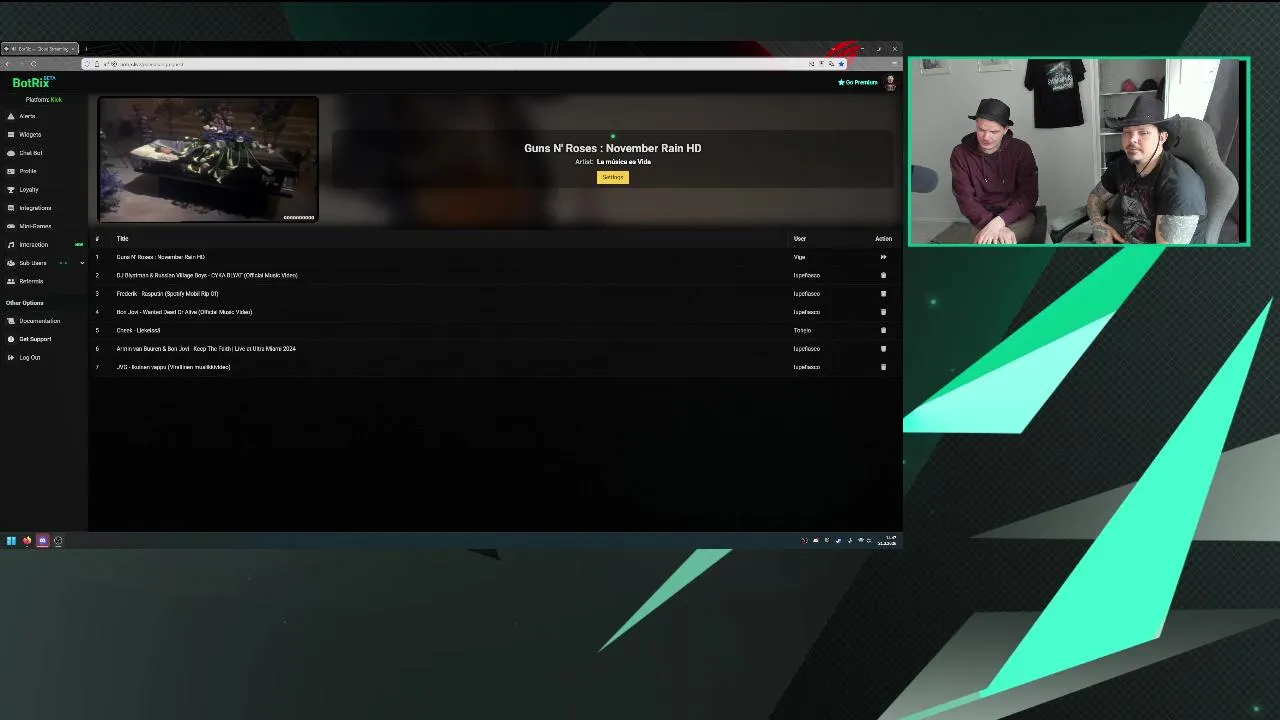Open a new browser tab
The image size is (1280, 720).
pos(86,49)
